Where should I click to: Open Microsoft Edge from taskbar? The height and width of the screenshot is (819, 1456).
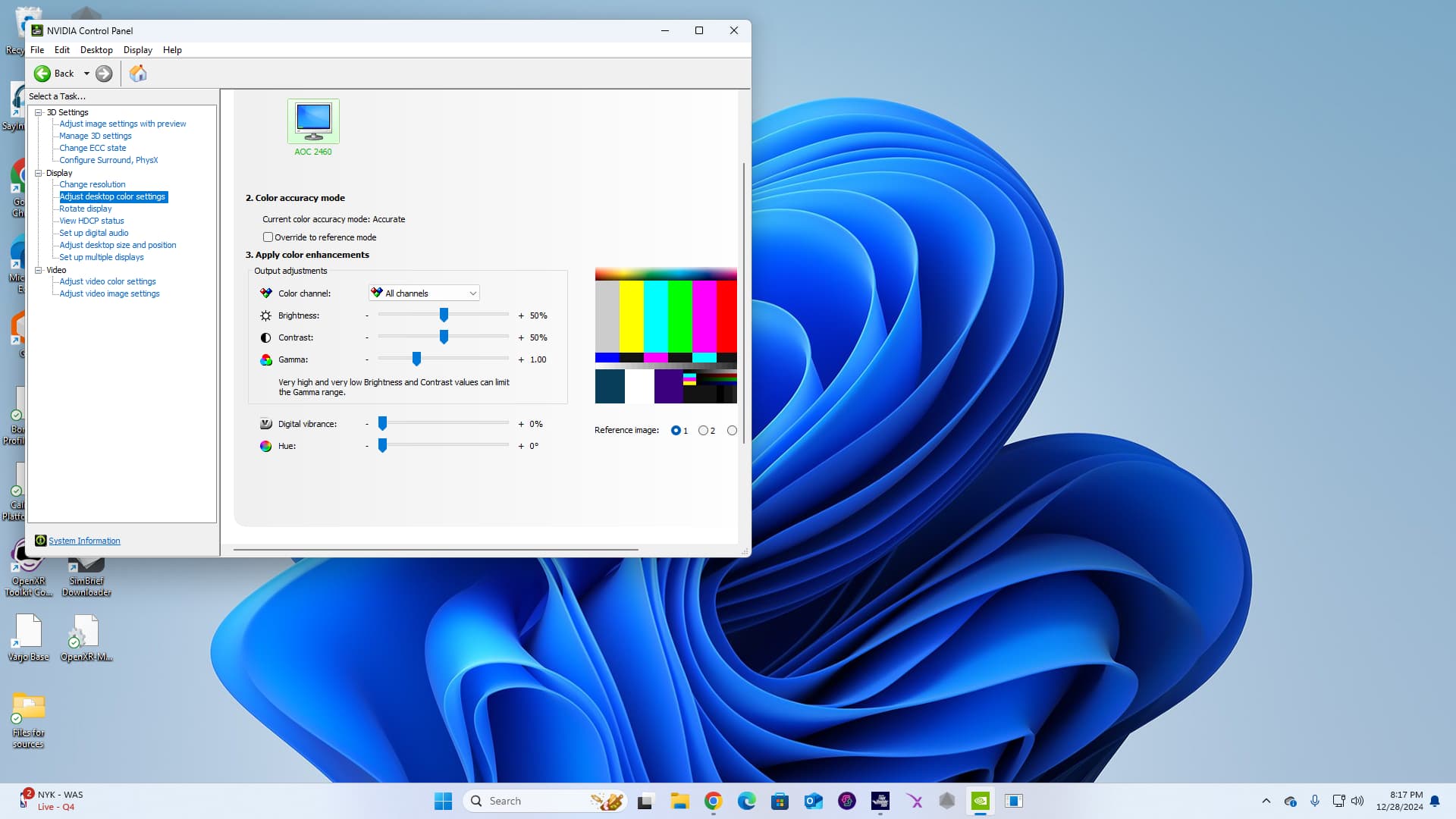tap(746, 801)
